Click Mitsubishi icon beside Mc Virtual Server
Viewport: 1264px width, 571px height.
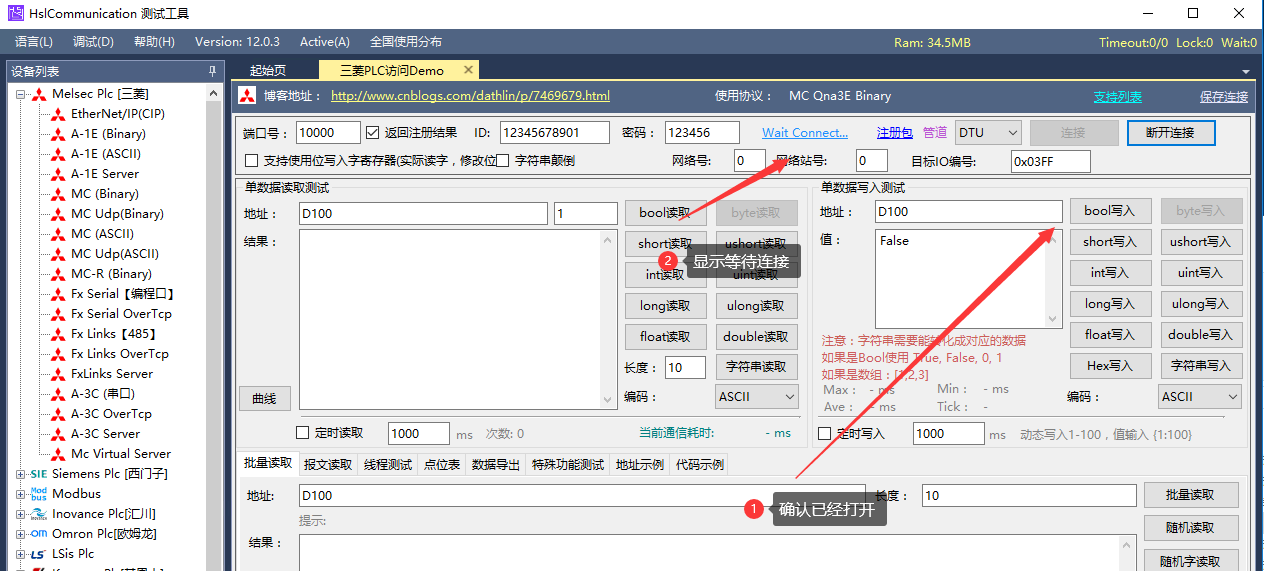[58, 454]
